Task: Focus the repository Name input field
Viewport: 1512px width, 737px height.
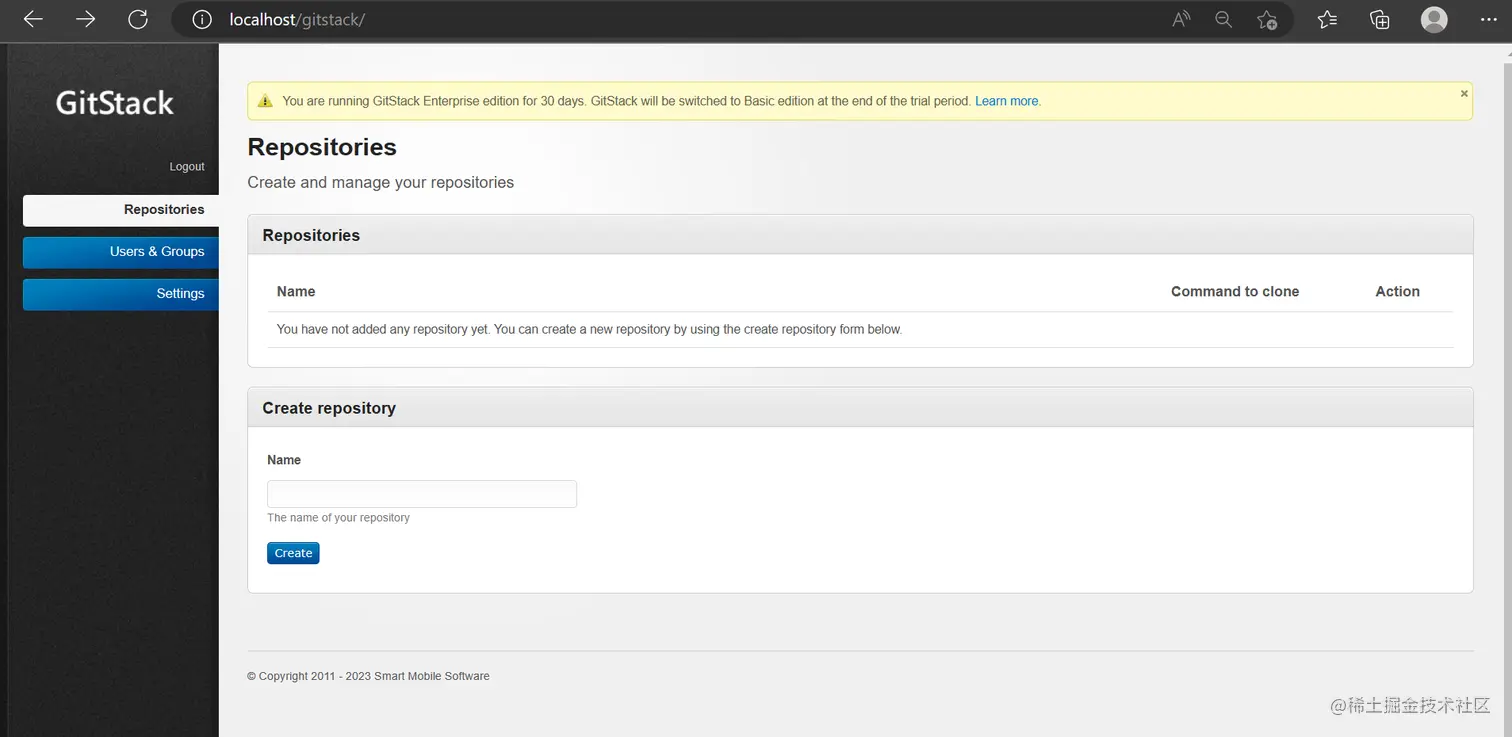Action: [x=421, y=494]
